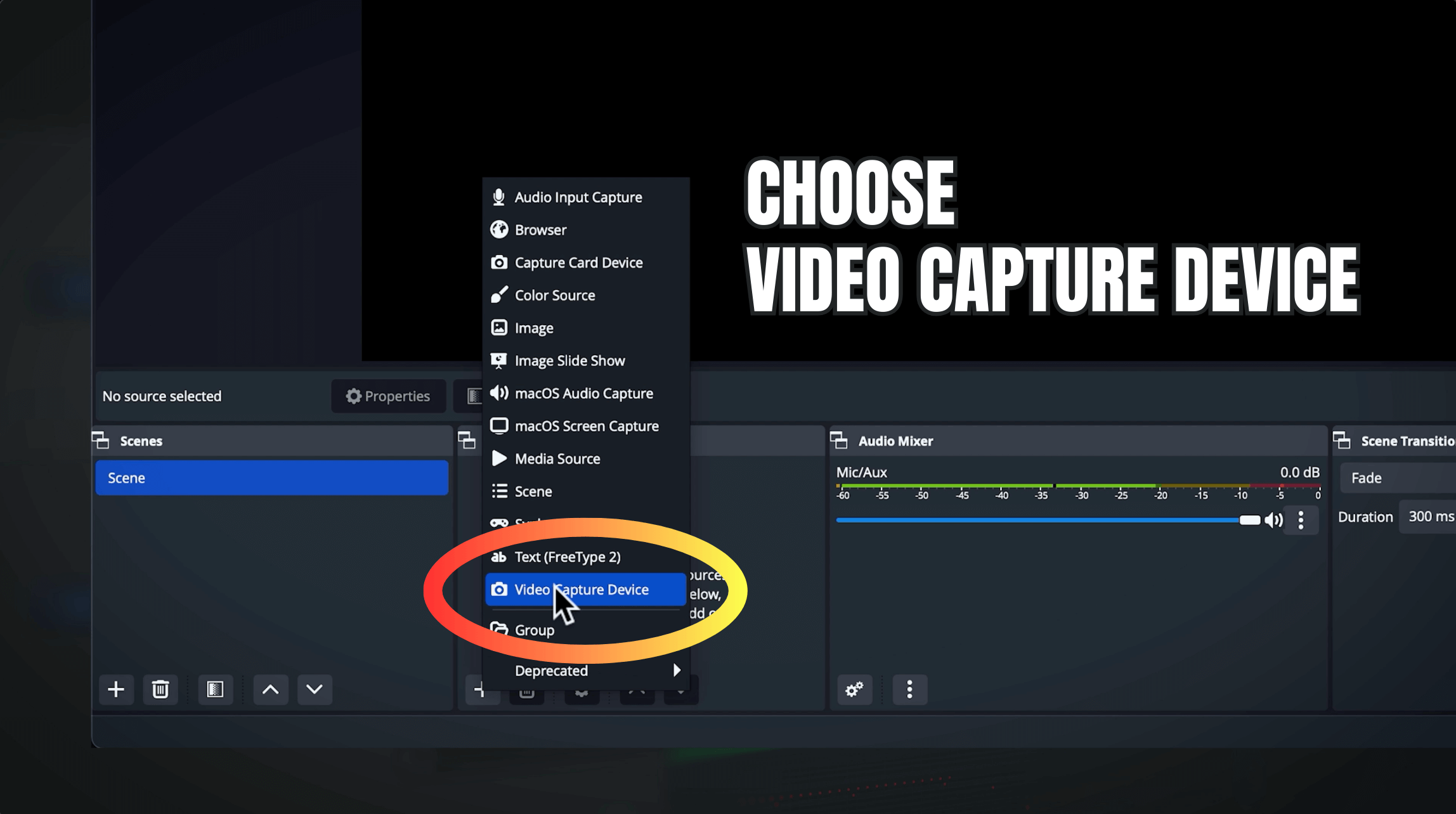Click the Scenes dock panel pop-out icon
1456x814 pixels.
tap(101, 441)
